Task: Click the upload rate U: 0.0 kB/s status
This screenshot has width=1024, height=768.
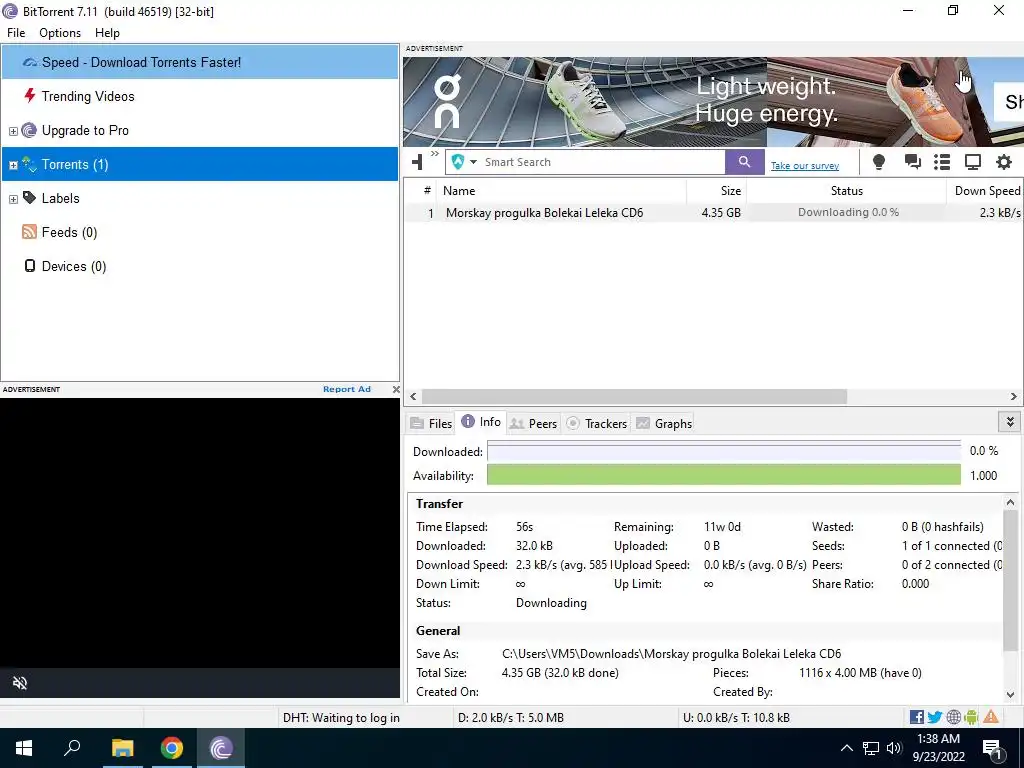Action: pyautogui.click(x=736, y=718)
